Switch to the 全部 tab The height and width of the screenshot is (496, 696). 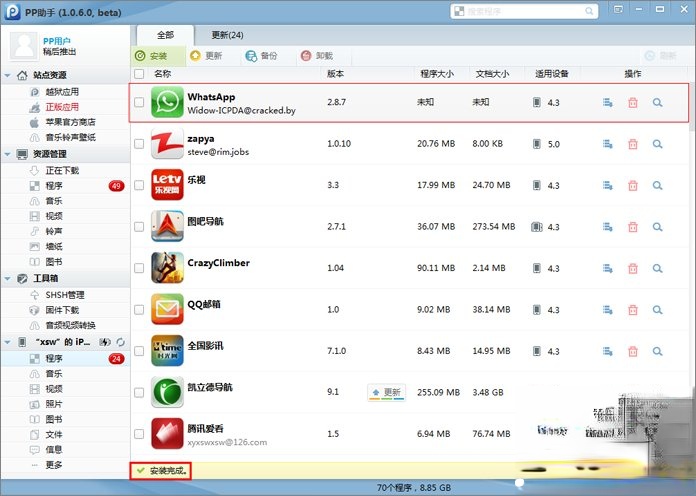(x=165, y=35)
